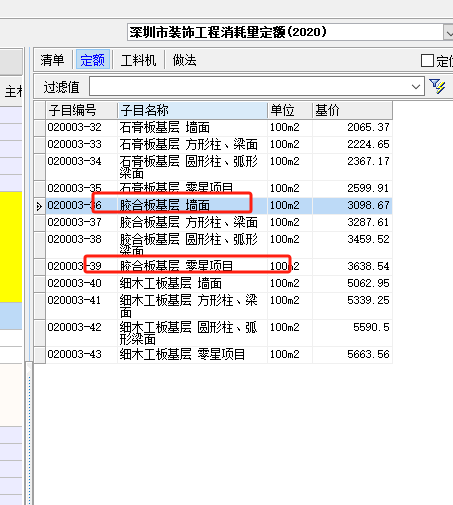Viewport: 453px width, 505px height.
Task: Switch to the 工料机 tab
Action: 138,60
